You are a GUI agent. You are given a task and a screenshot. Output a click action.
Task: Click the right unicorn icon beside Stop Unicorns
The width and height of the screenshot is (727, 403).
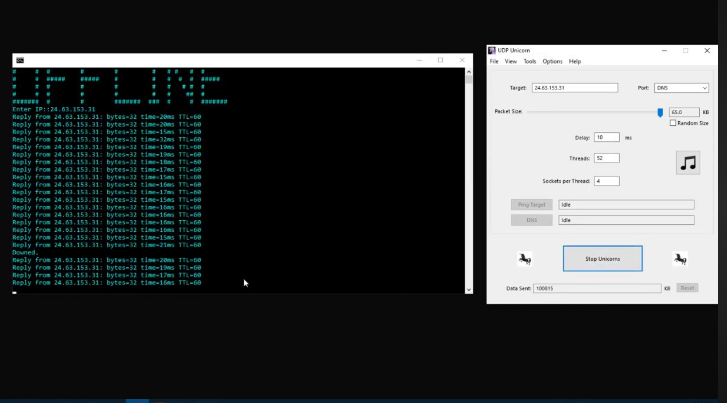click(680, 259)
